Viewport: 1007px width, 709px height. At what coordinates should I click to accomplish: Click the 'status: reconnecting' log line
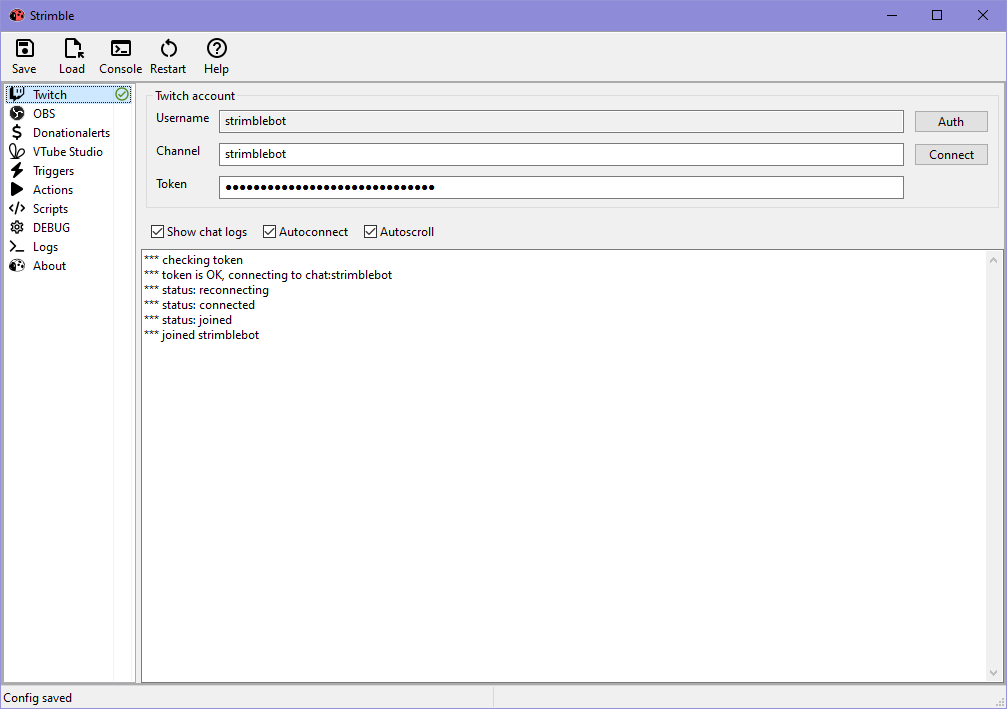pyautogui.click(x=206, y=290)
